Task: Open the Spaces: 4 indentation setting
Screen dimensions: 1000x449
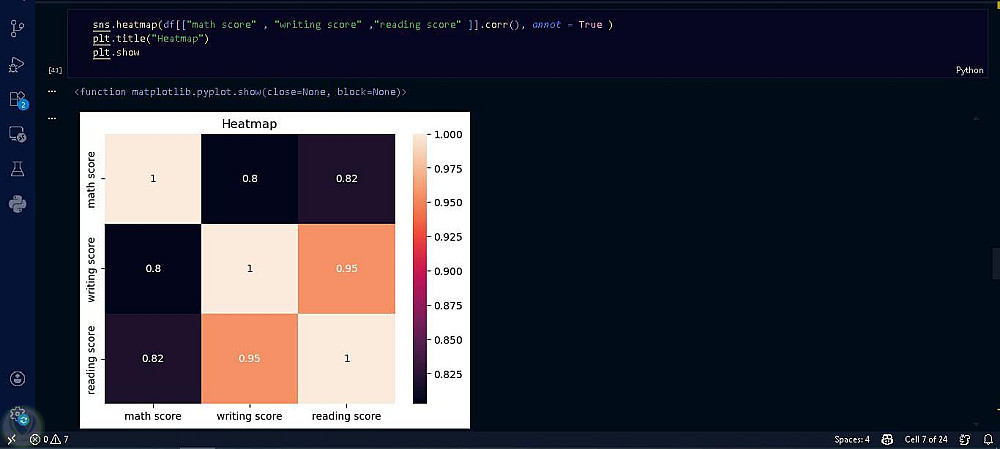Action: click(852, 439)
